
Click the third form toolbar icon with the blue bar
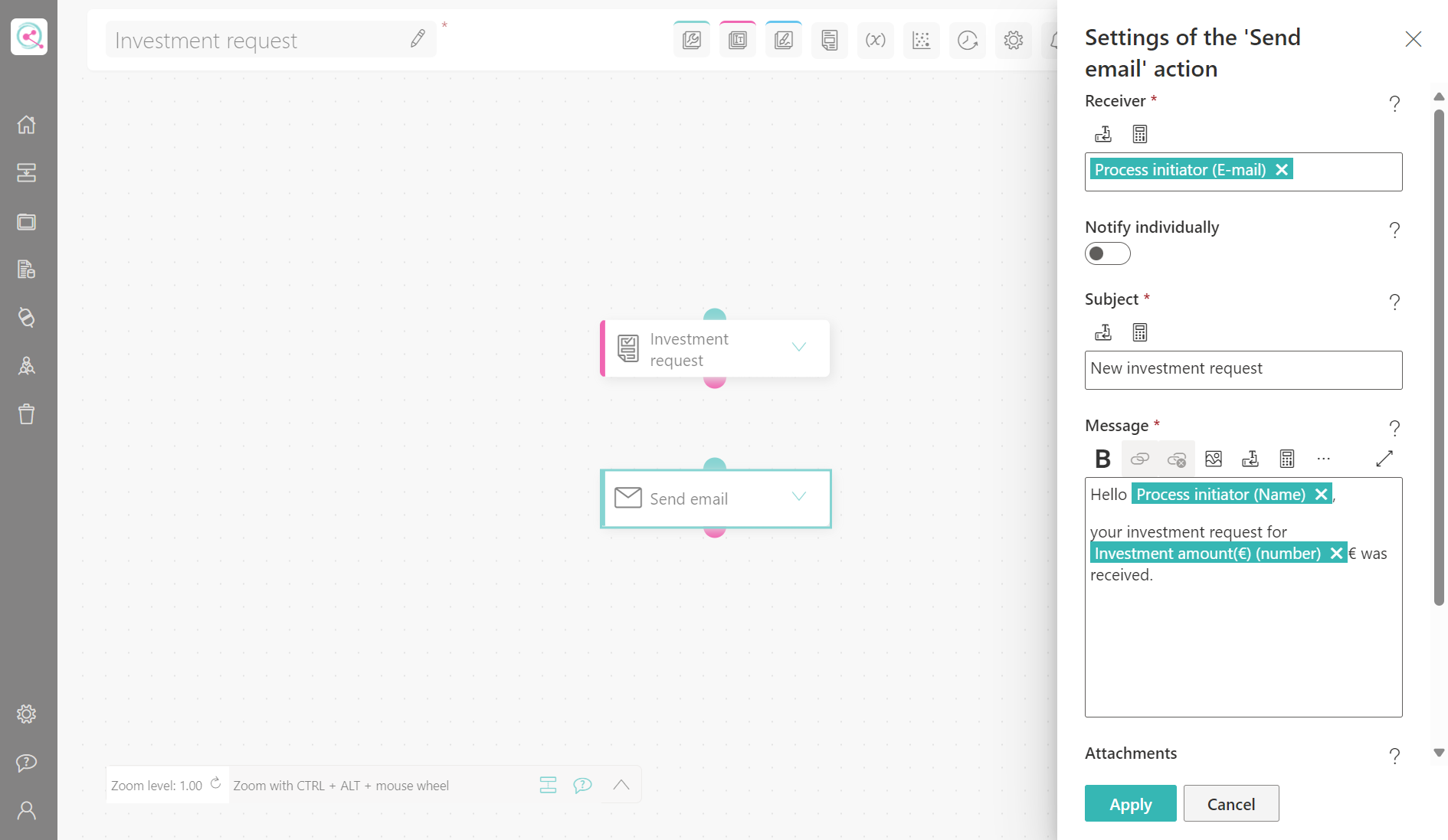pyautogui.click(x=784, y=40)
